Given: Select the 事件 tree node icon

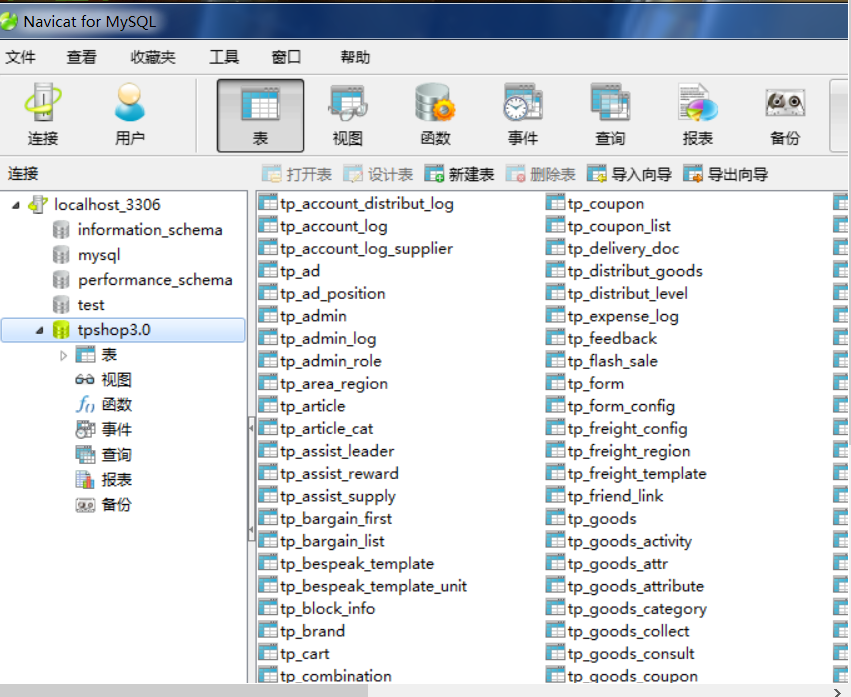Looking at the screenshot, I should [85, 430].
